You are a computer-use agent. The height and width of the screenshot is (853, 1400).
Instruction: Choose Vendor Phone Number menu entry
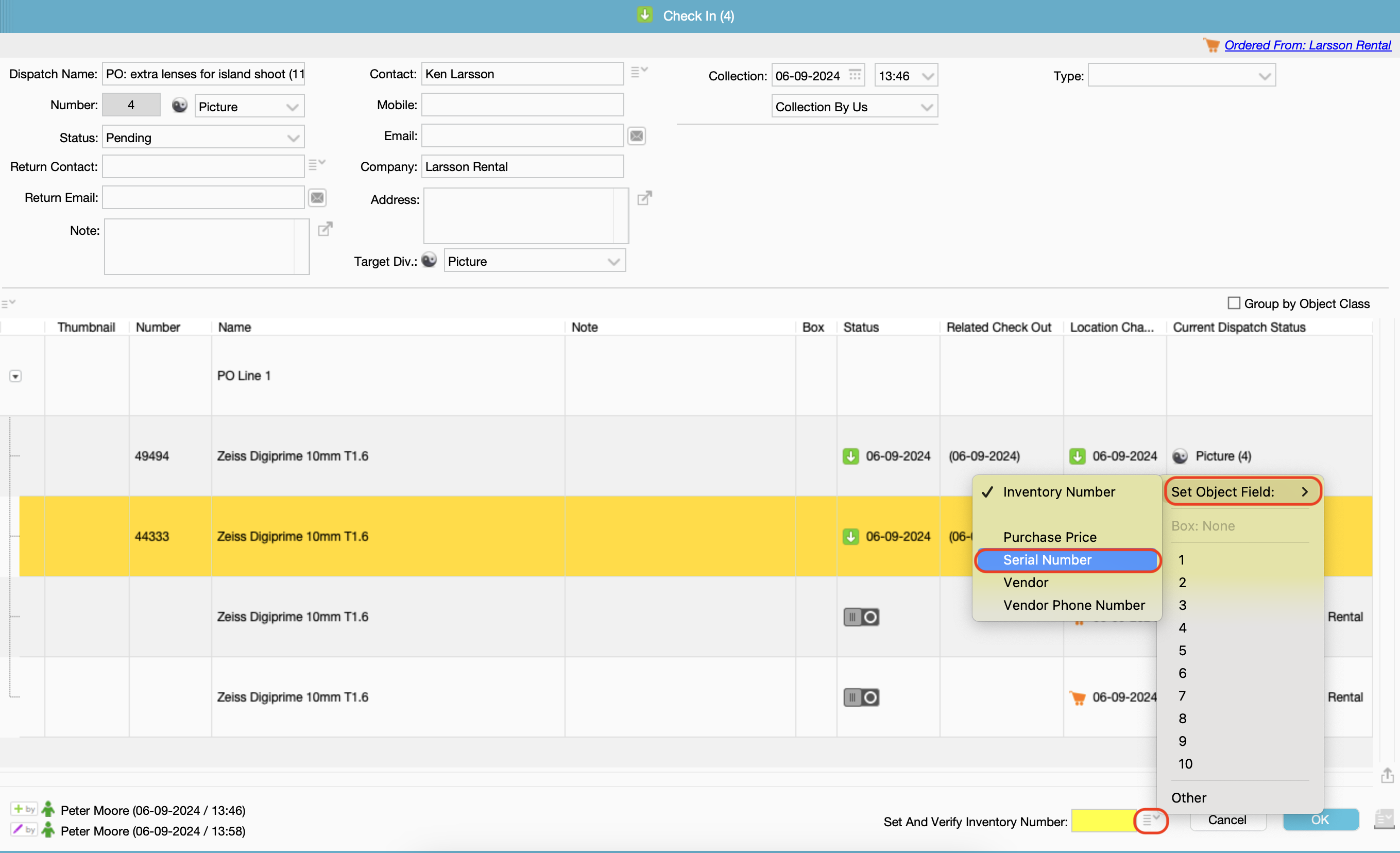(1073, 605)
